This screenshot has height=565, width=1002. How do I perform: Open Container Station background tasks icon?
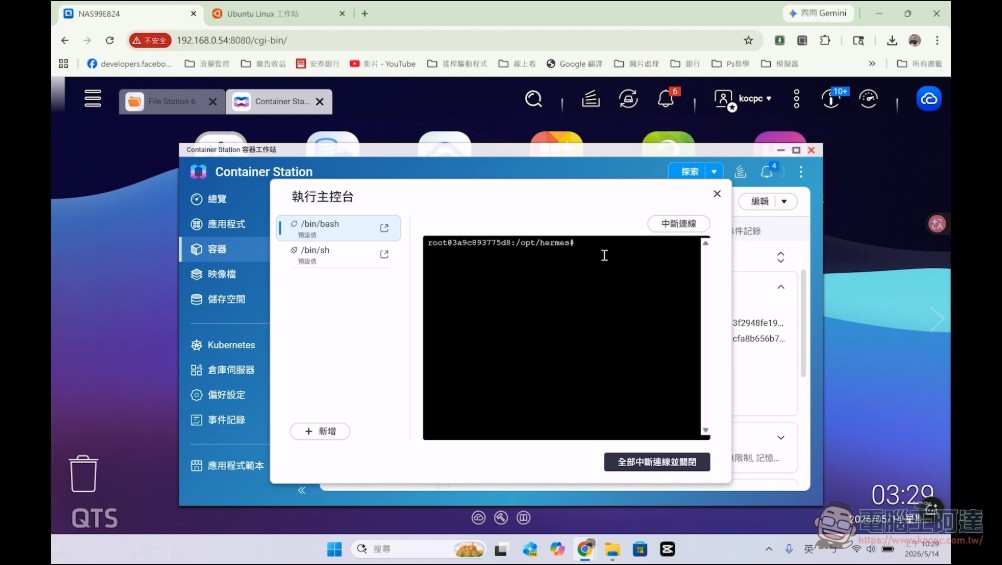coord(740,171)
